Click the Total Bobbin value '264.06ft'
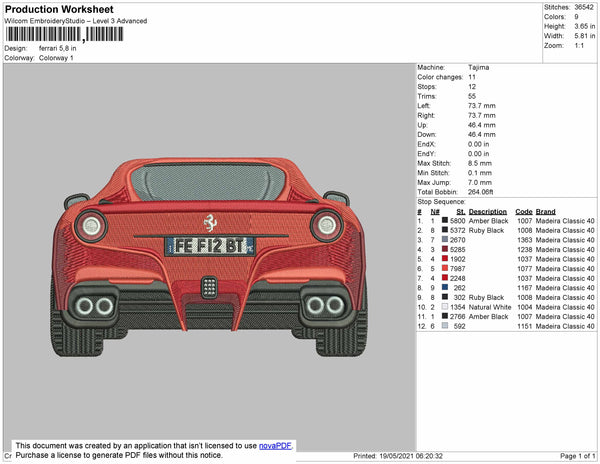The width and height of the screenshot is (600, 464). coord(481,192)
